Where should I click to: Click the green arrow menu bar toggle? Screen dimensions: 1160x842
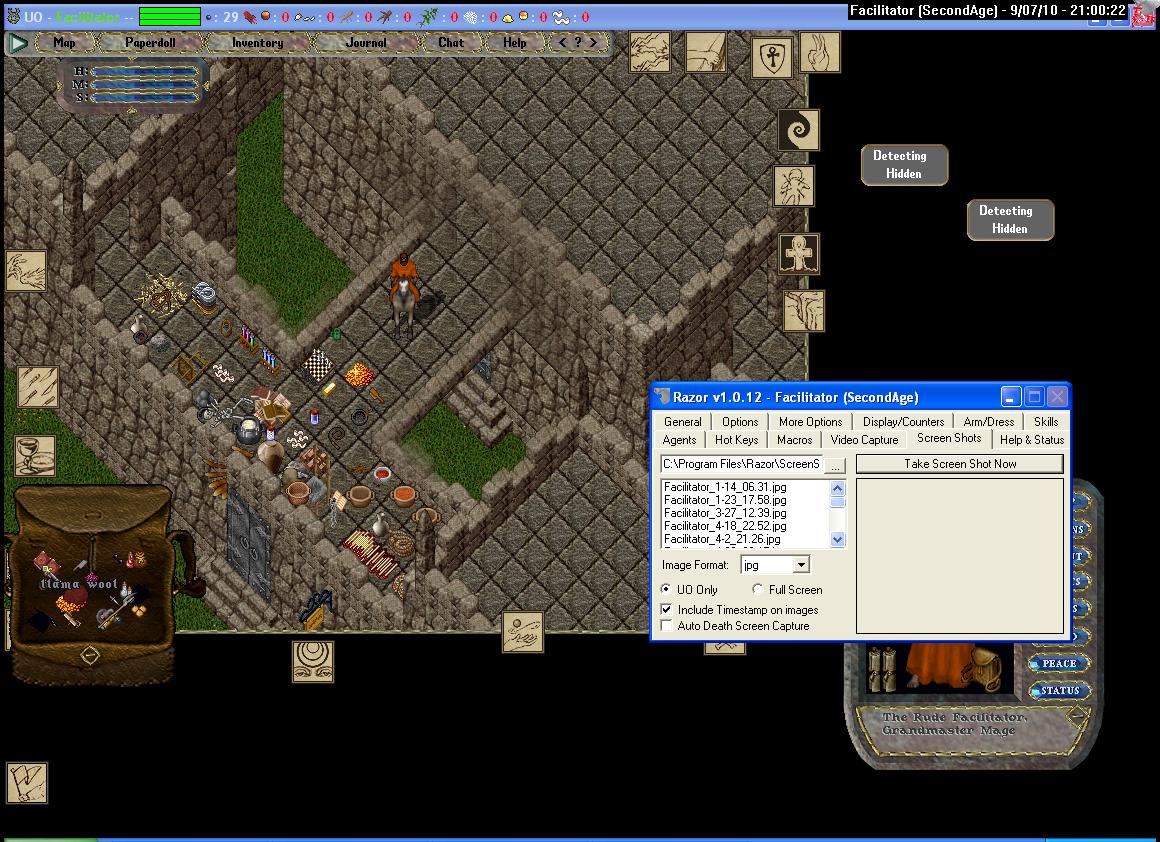pyautogui.click(x=17, y=43)
